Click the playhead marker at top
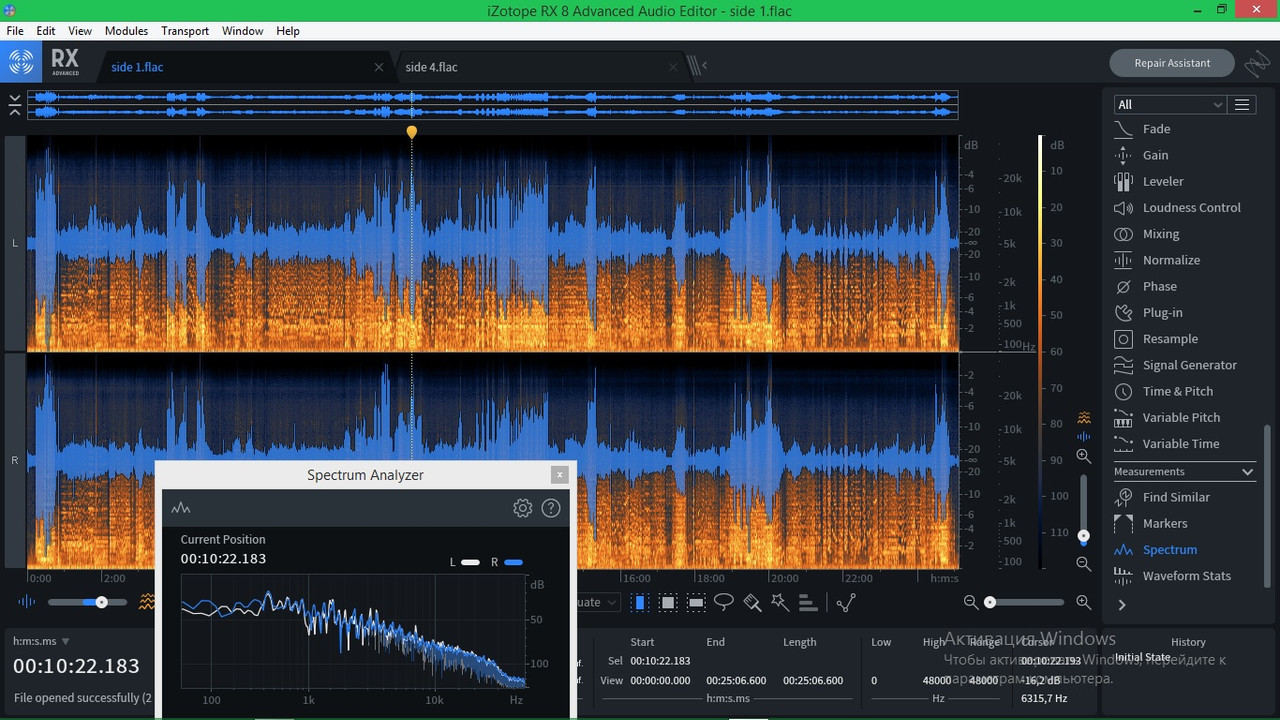 [x=411, y=131]
